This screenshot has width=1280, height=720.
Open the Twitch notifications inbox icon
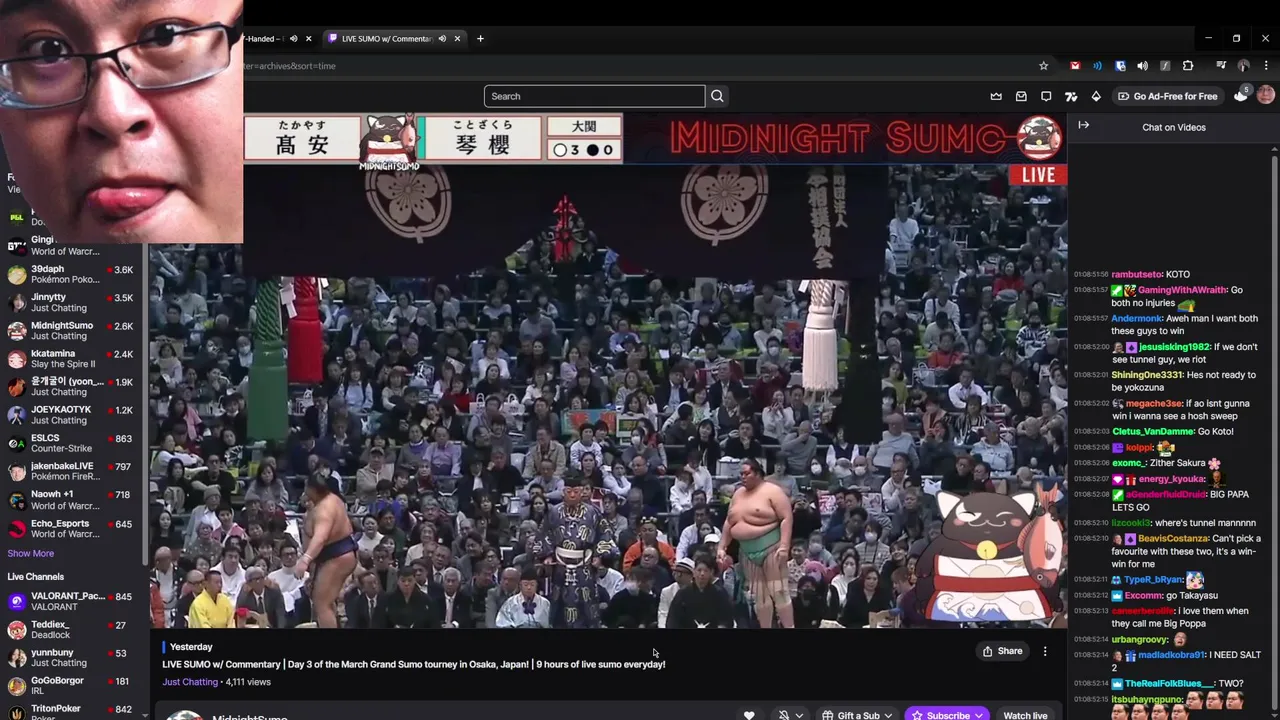tap(1021, 96)
